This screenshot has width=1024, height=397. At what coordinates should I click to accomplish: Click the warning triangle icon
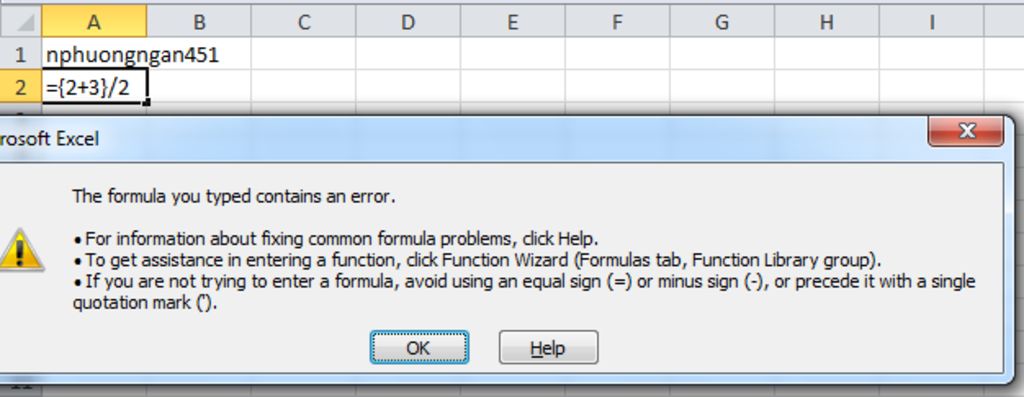click(20, 250)
